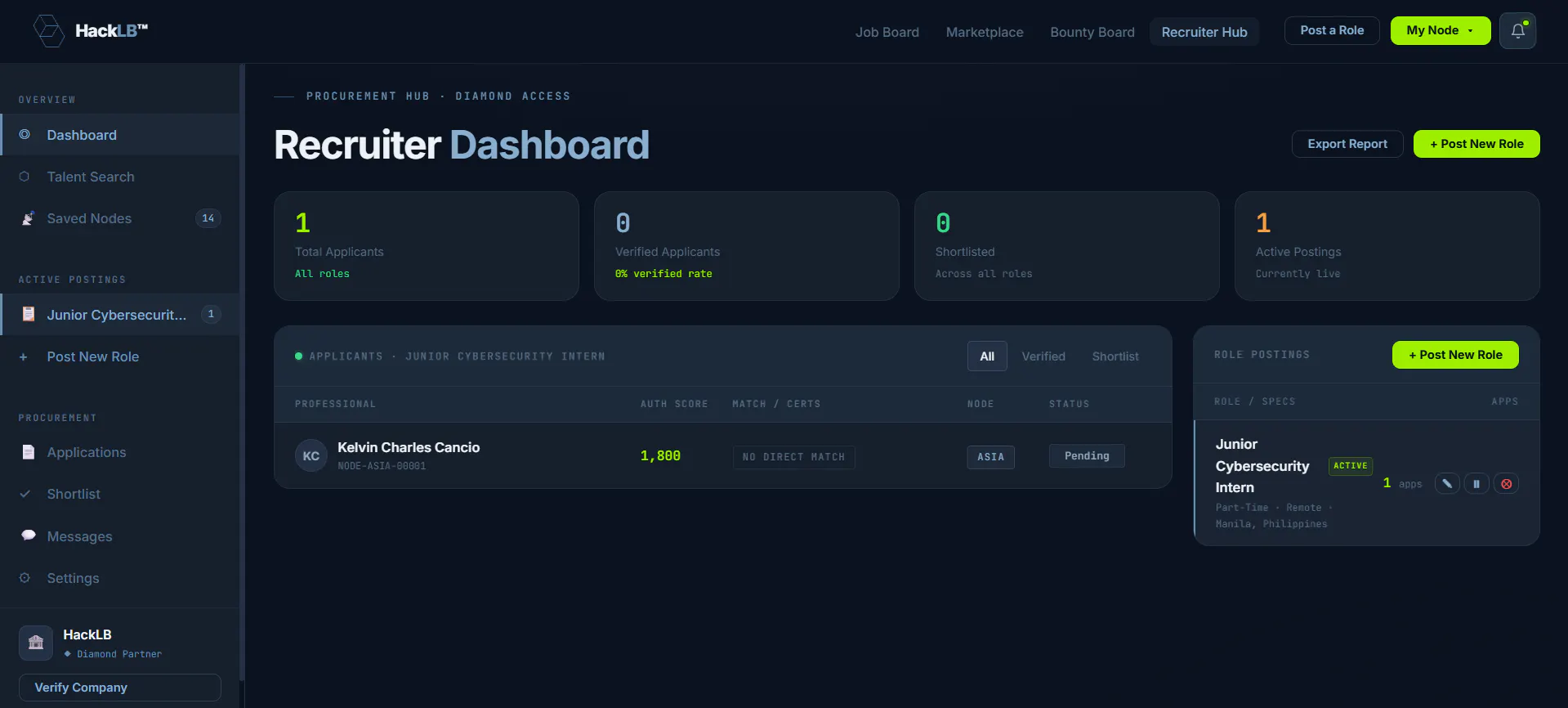
Task: Click the plus icon beside Post New Role in sidebar
Action: click(24, 356)
